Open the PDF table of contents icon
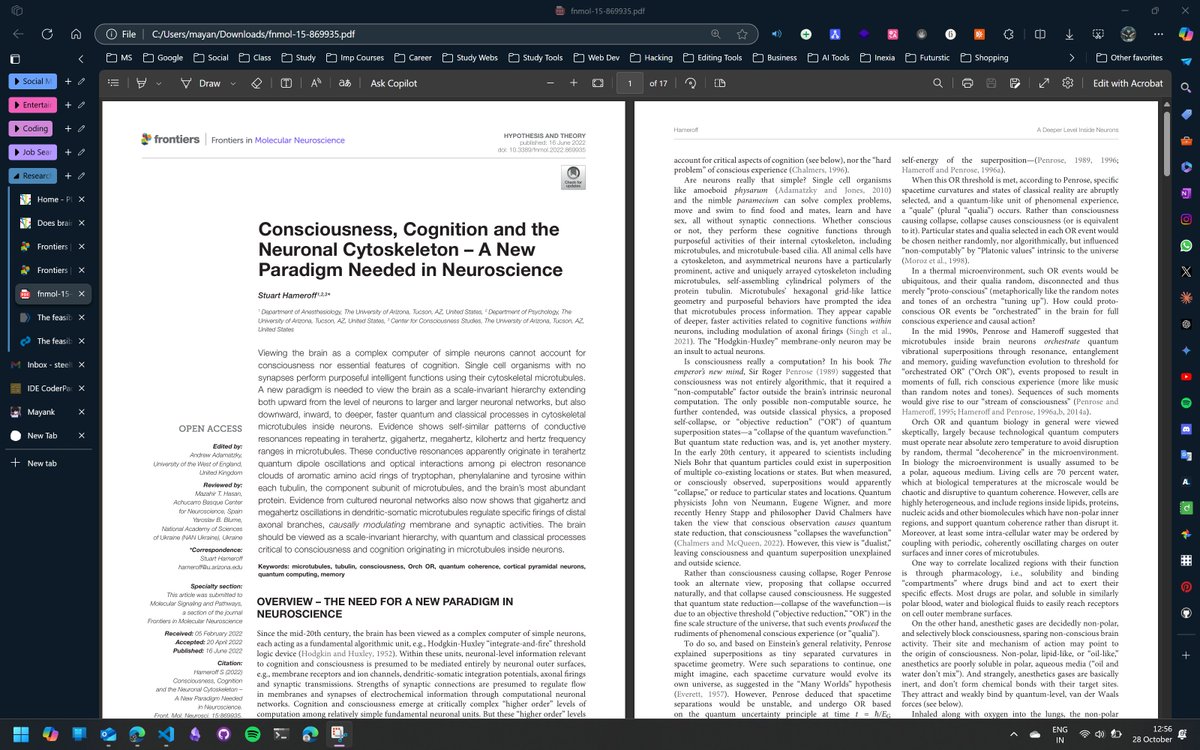The height and width of the screenshot is (750, 1200). click(x=114, y=83)
